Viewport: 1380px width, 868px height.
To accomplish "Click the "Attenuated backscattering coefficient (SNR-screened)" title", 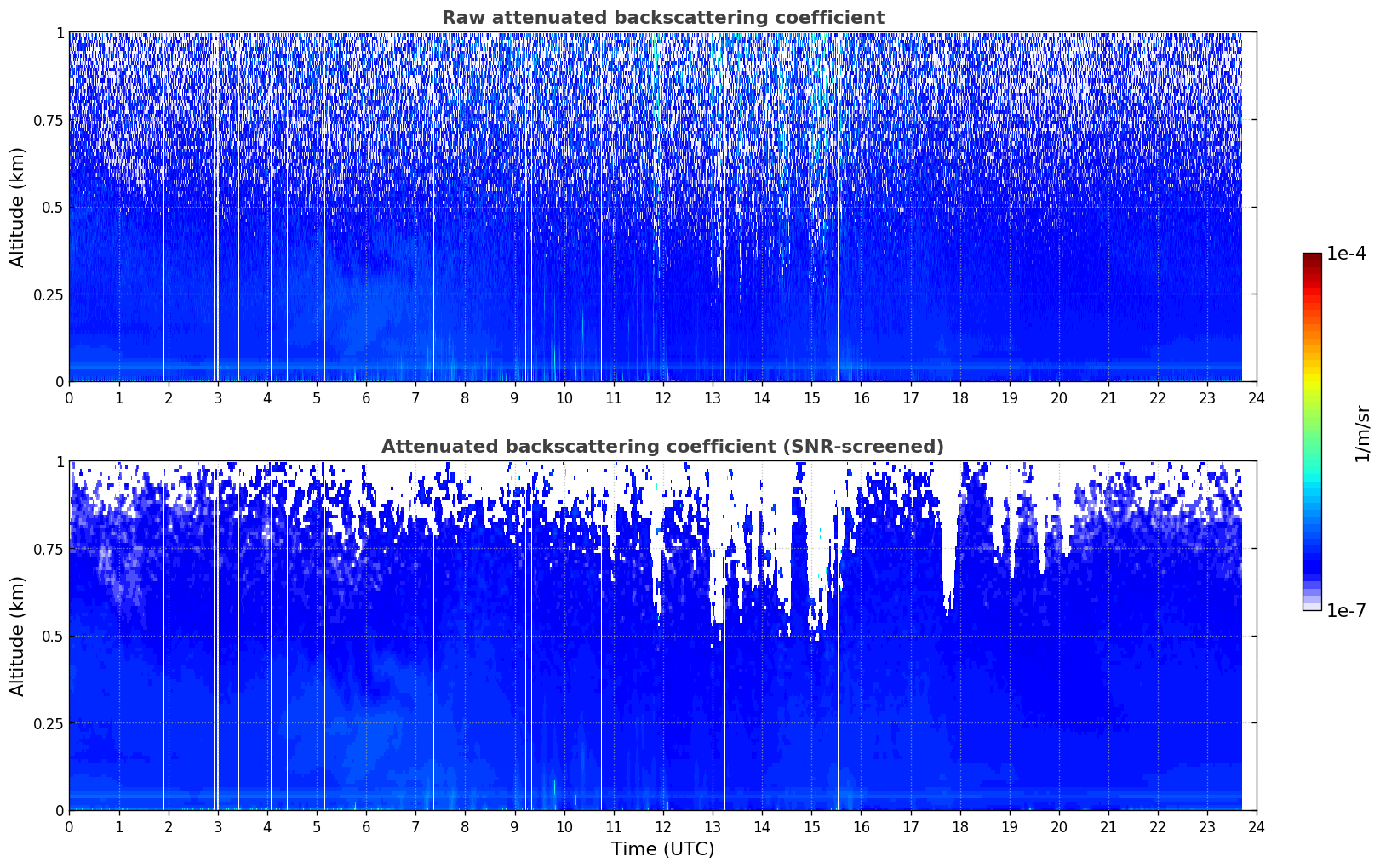I will pos(662,447).
